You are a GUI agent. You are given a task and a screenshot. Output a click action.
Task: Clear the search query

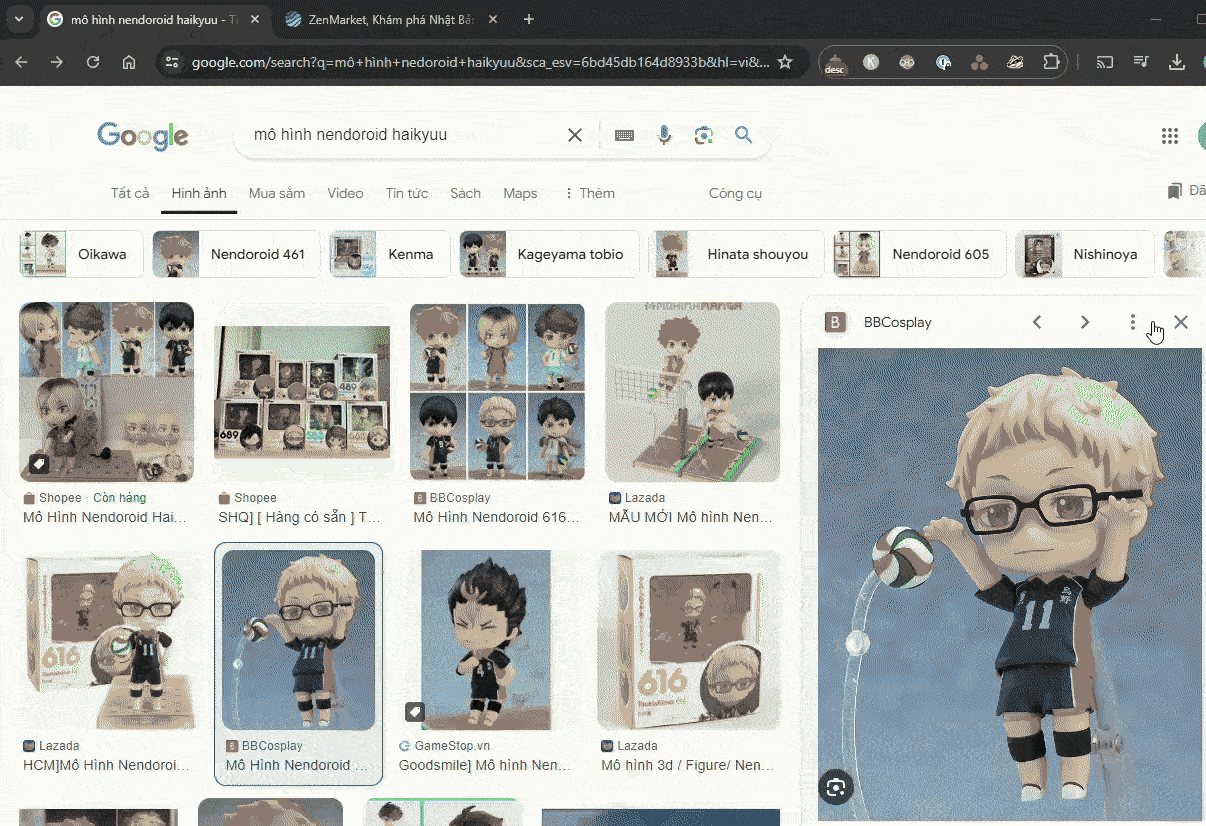575,135
